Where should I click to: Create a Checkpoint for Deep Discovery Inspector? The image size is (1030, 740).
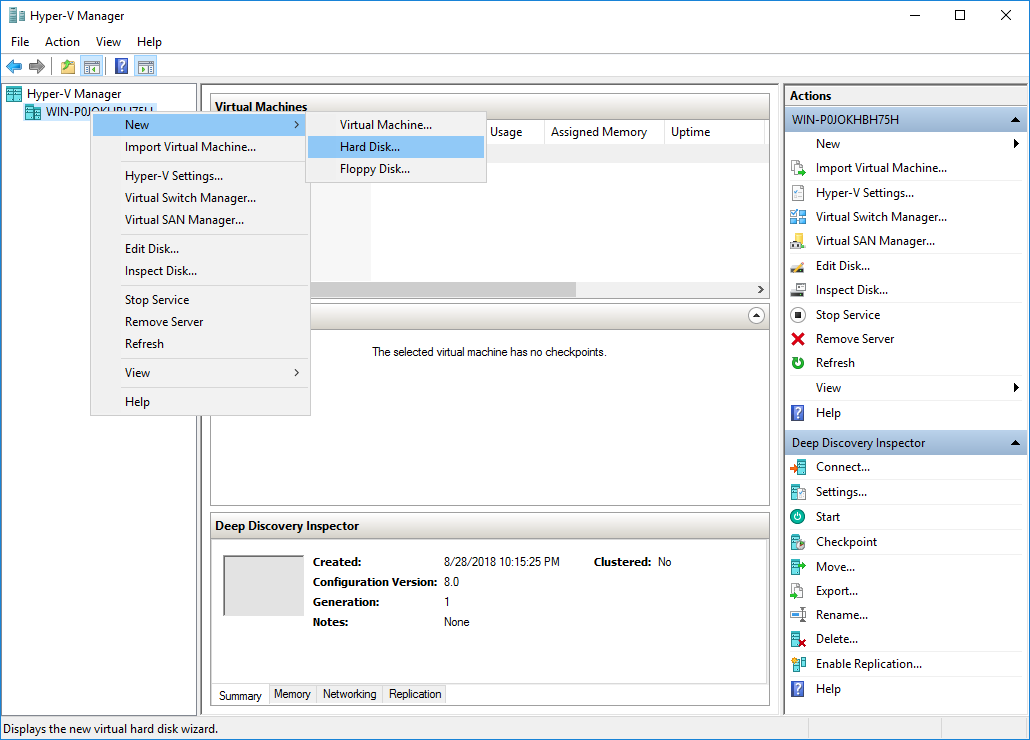[798, 541]
